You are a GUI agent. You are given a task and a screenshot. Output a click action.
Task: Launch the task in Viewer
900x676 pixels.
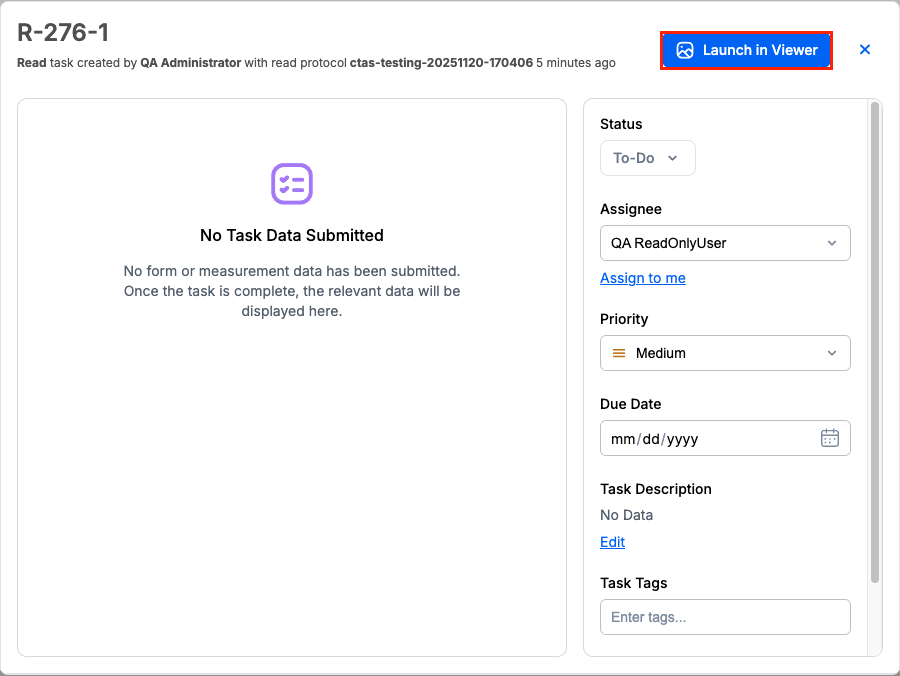tap(745, 49)
